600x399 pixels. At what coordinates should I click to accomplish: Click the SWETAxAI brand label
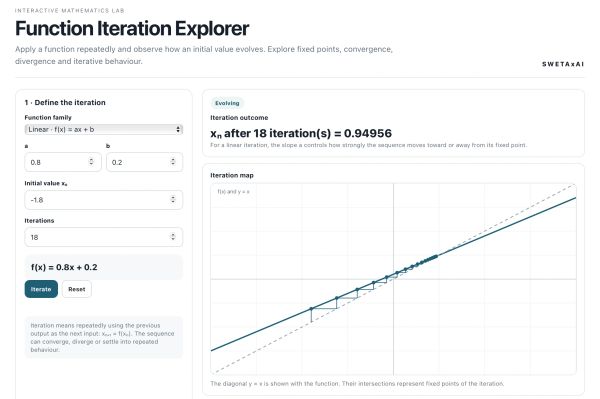[x=563, y=64]
